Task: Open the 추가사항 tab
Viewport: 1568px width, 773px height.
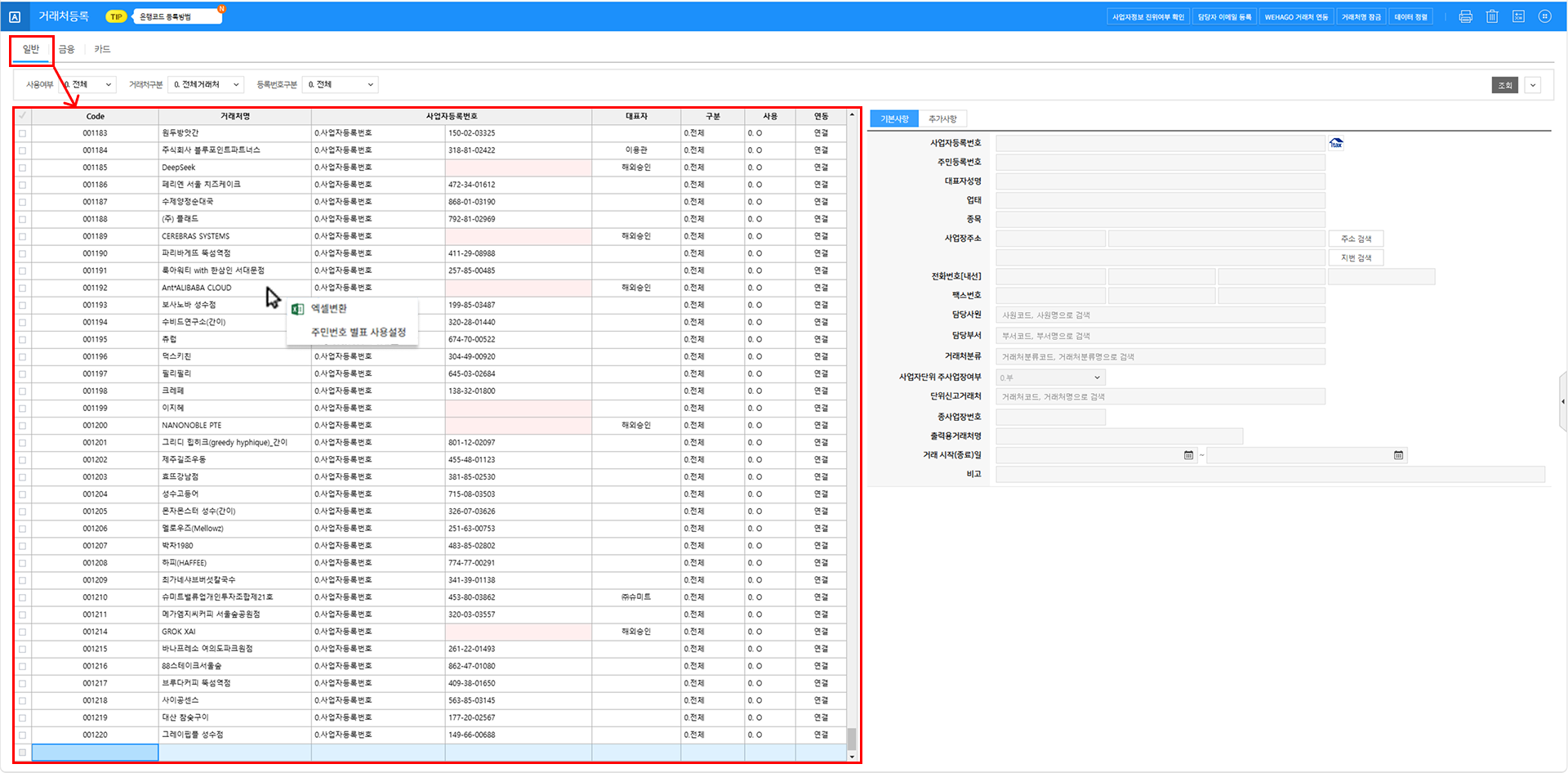Action: coord(942,119)
